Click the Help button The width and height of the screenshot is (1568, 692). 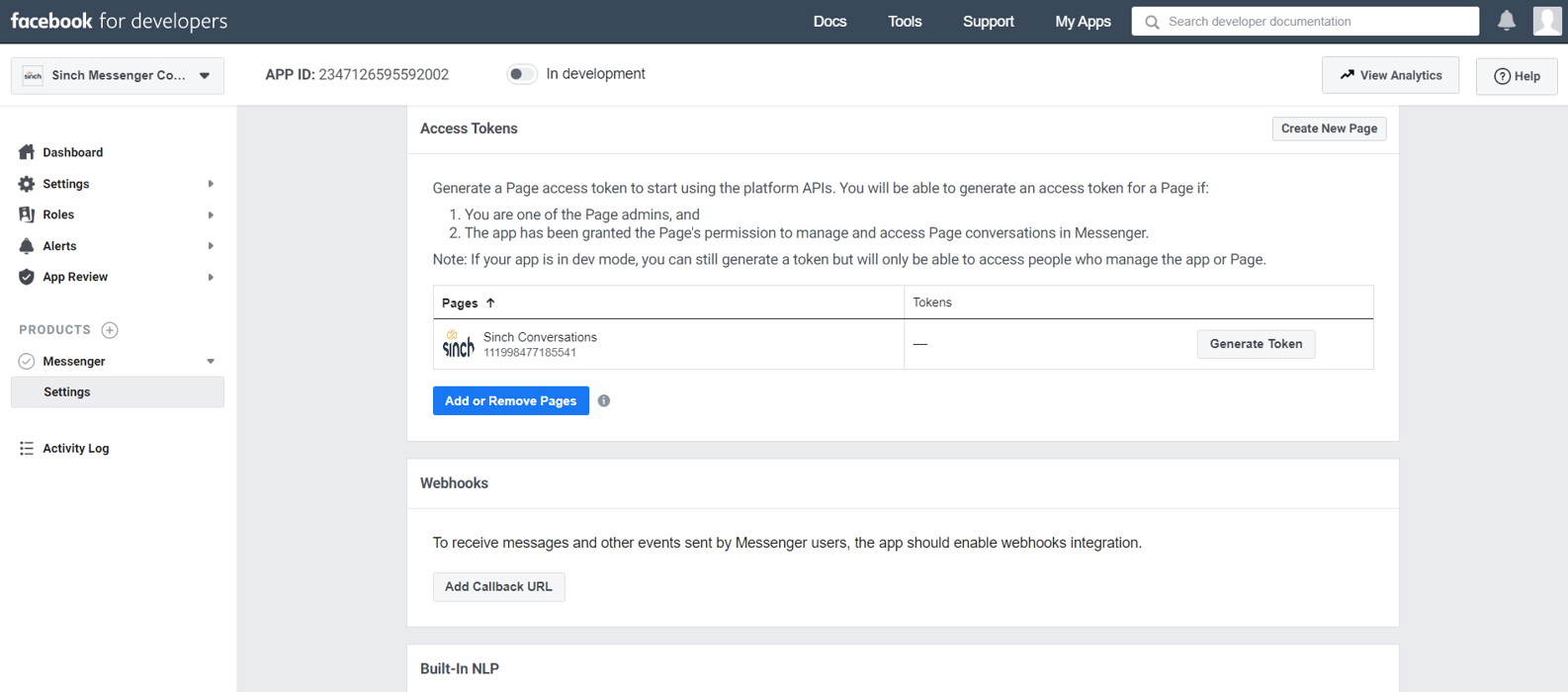1517,76
